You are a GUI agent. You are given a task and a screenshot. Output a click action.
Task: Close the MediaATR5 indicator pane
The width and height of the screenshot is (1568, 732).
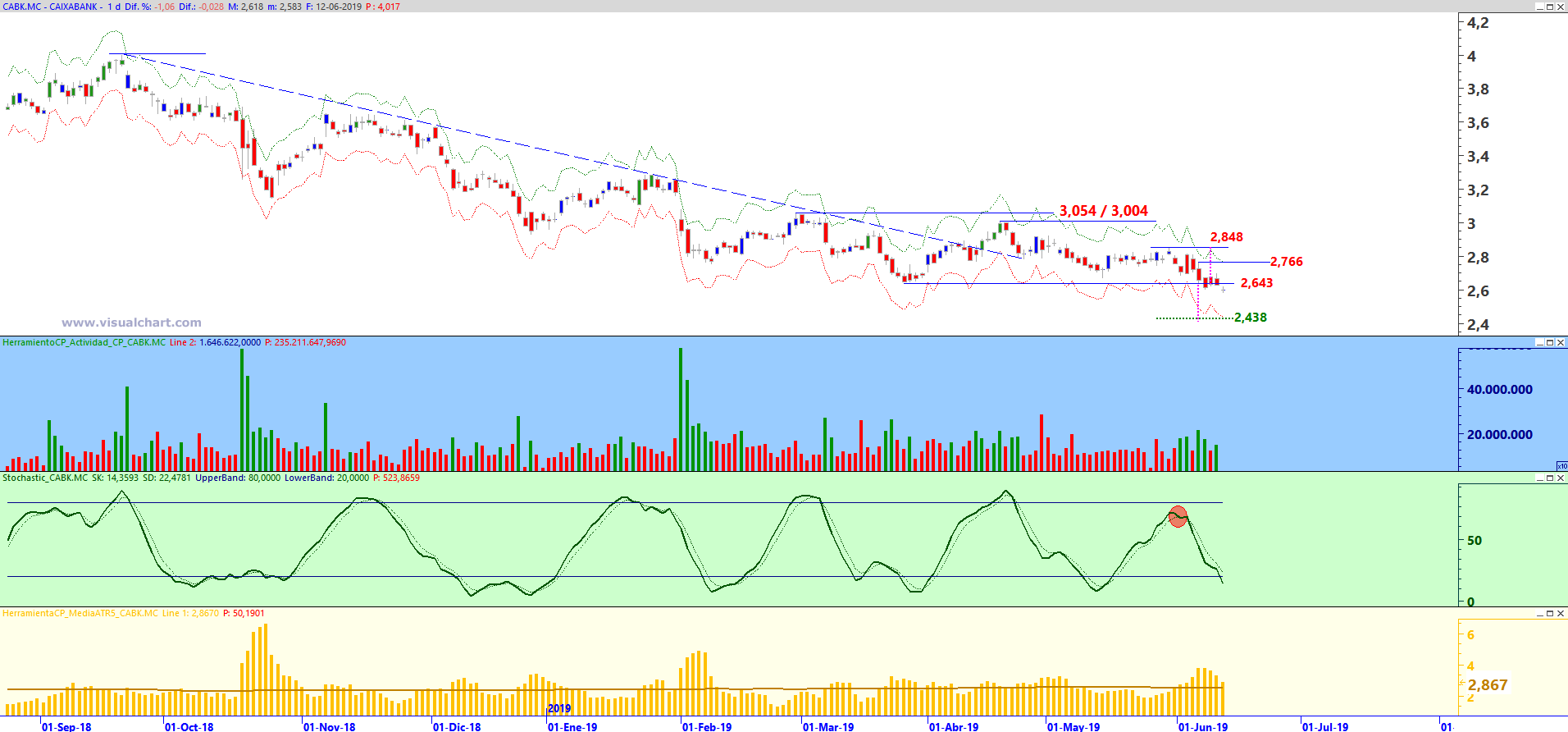click(x=1561, y=613)
